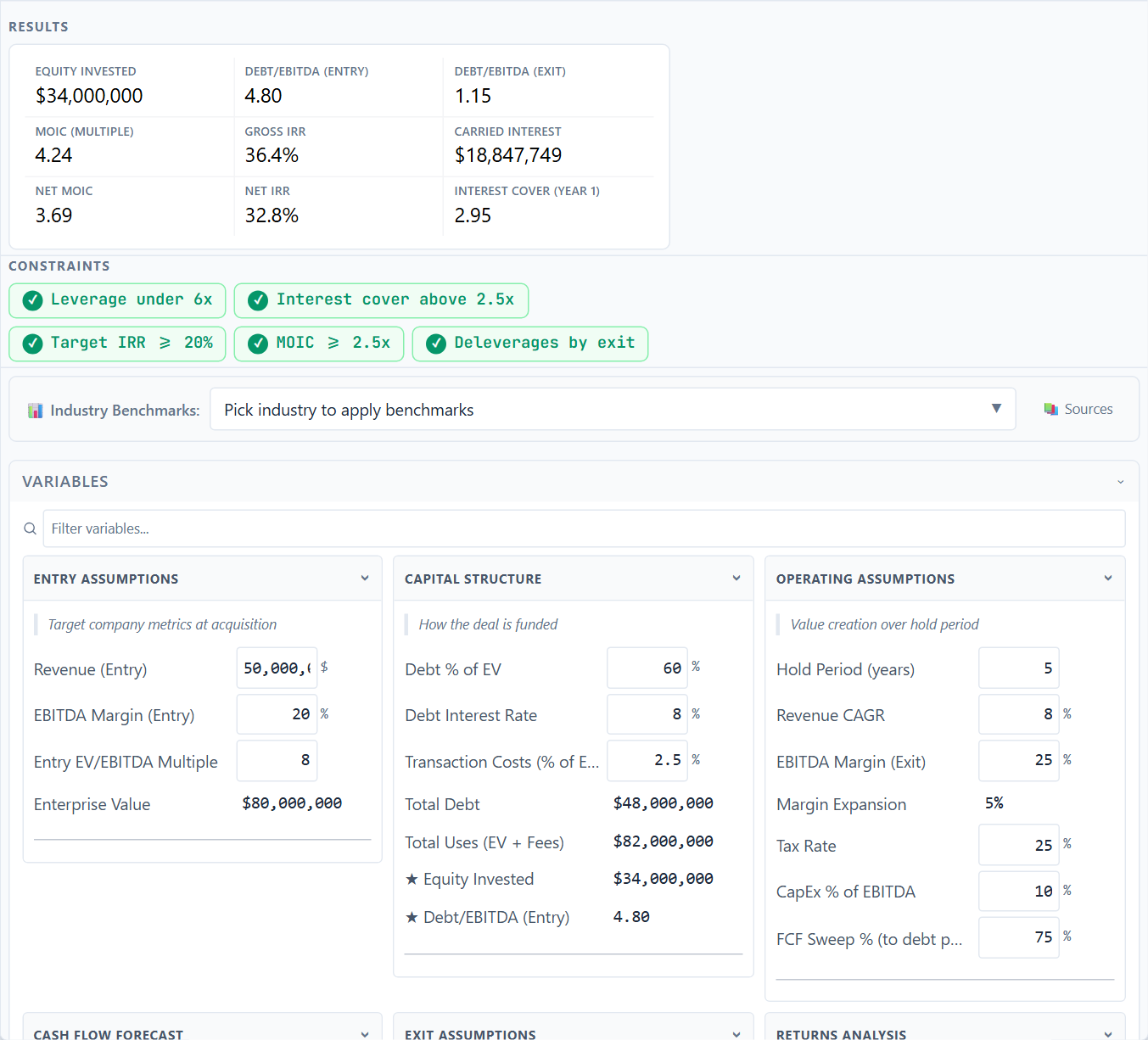Collapse the Variables section chevron
The width and height of the screenshot is (1148, 1040).
(1121, 482)
